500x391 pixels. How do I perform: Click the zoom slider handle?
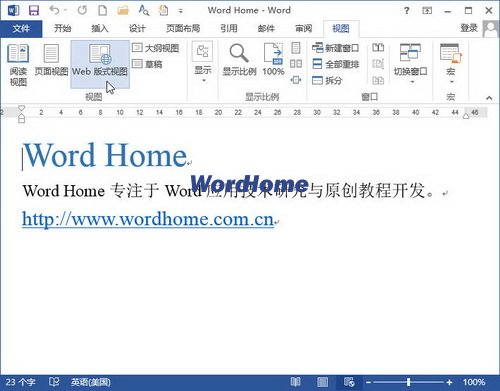(408, 382)
